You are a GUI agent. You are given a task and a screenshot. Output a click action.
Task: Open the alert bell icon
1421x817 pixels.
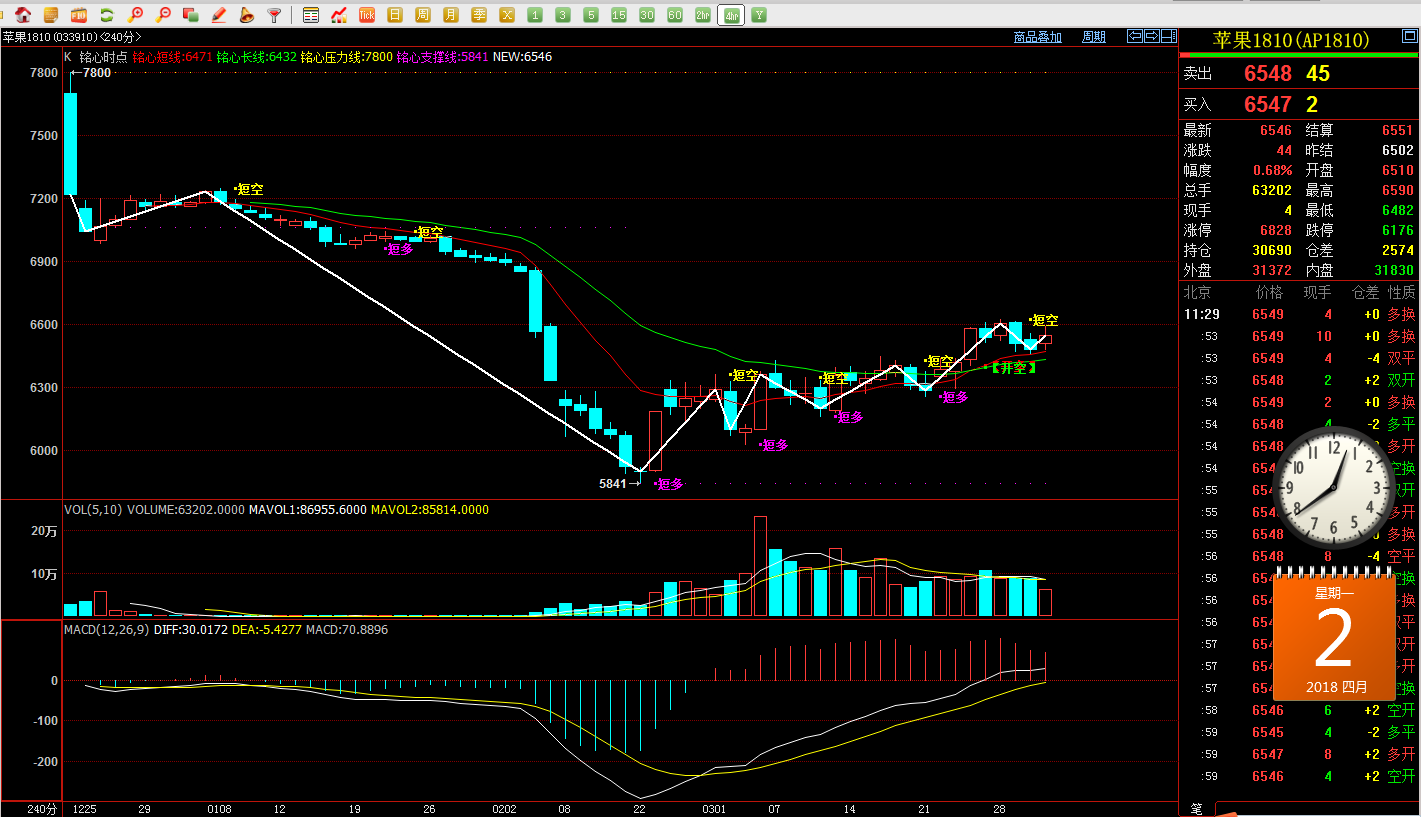point(246,15)
